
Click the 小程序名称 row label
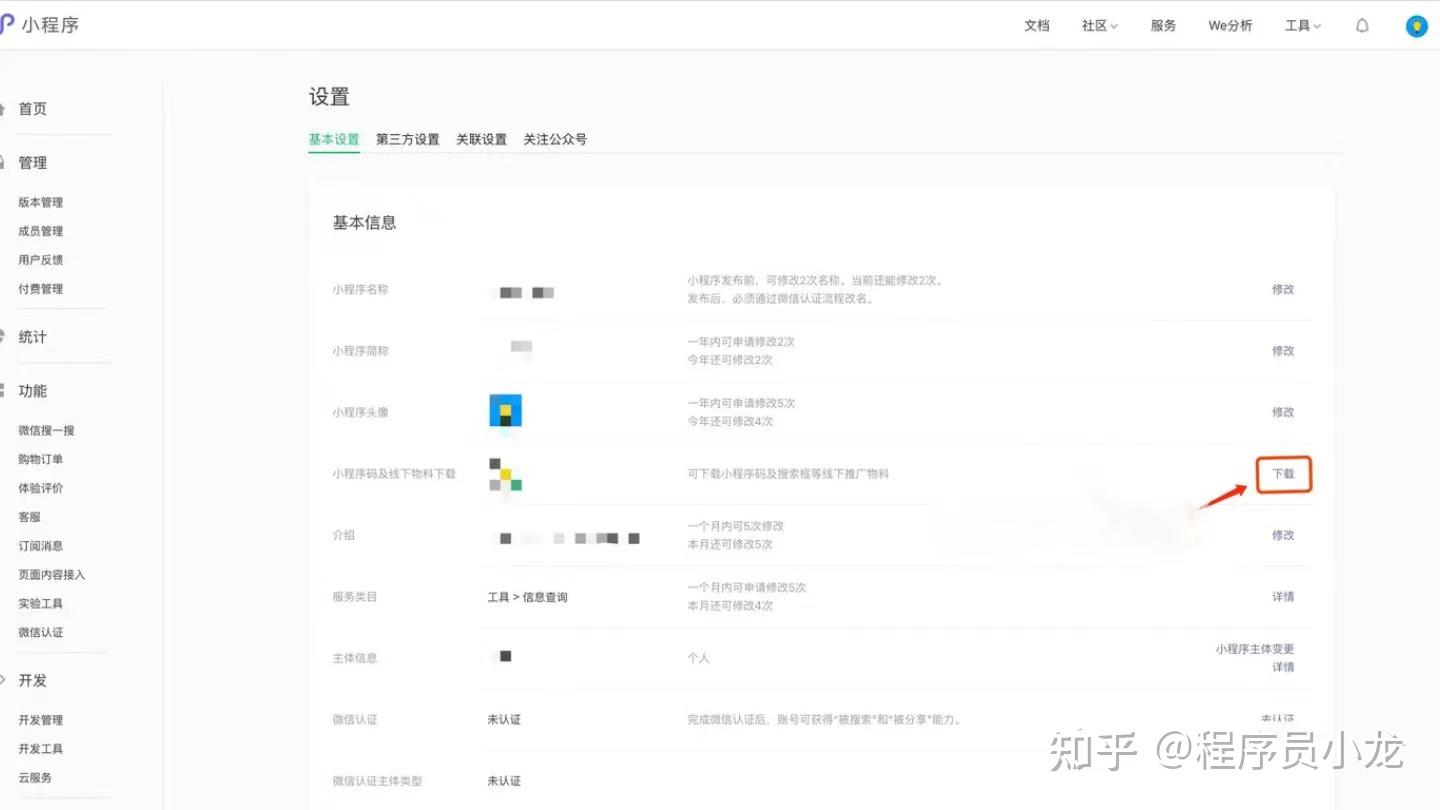tap(360, 289)
